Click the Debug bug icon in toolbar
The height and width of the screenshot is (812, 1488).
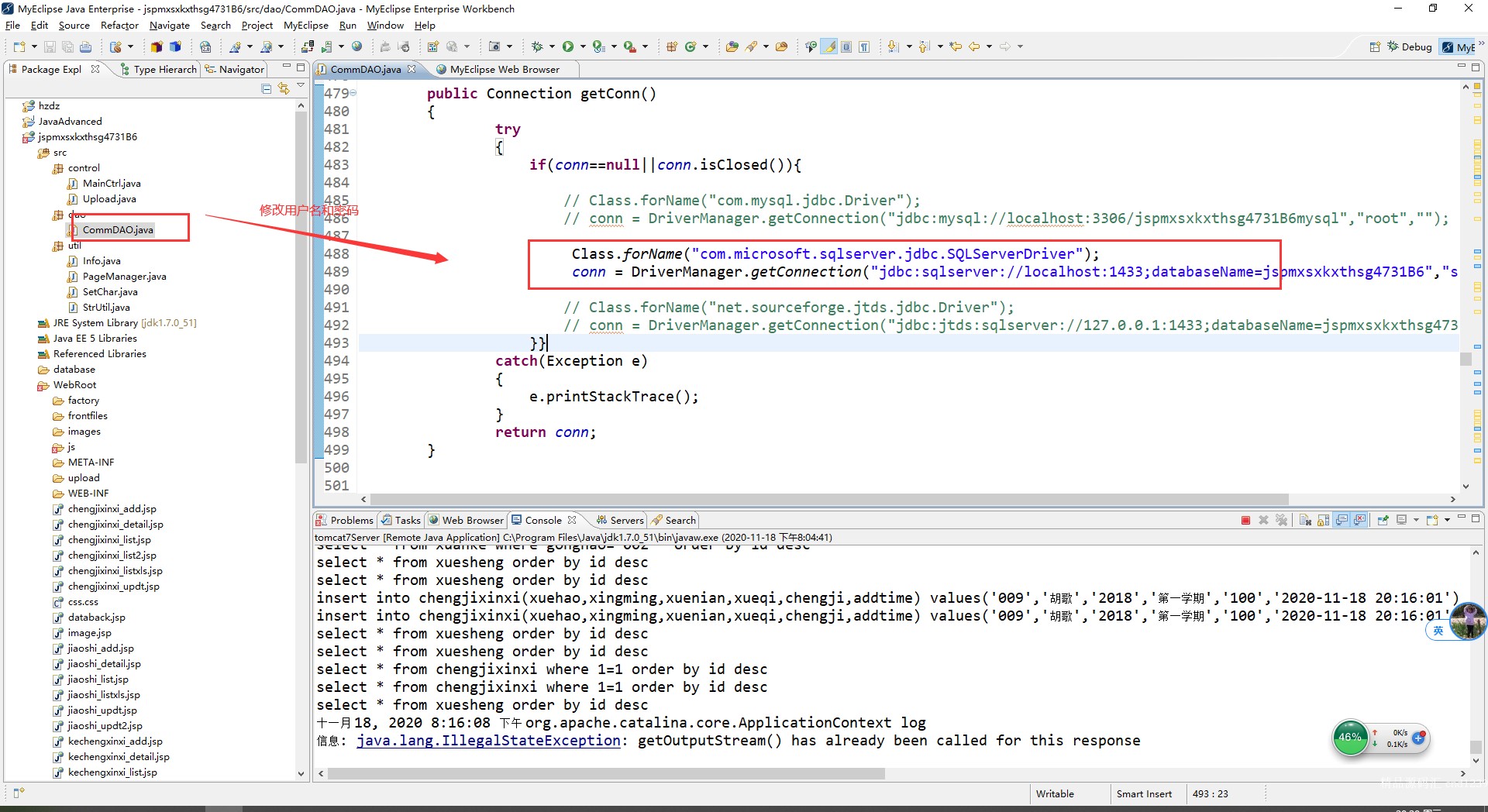click(537, 46)
